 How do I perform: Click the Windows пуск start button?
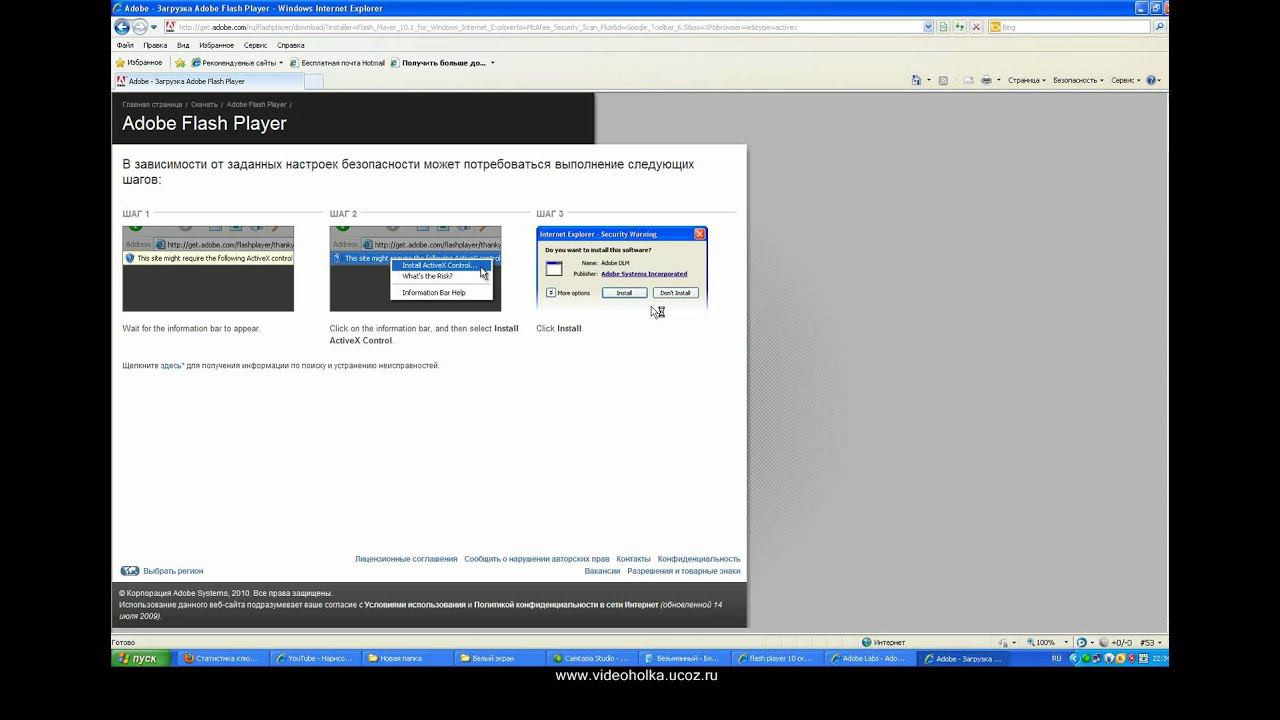click(139, 659)
